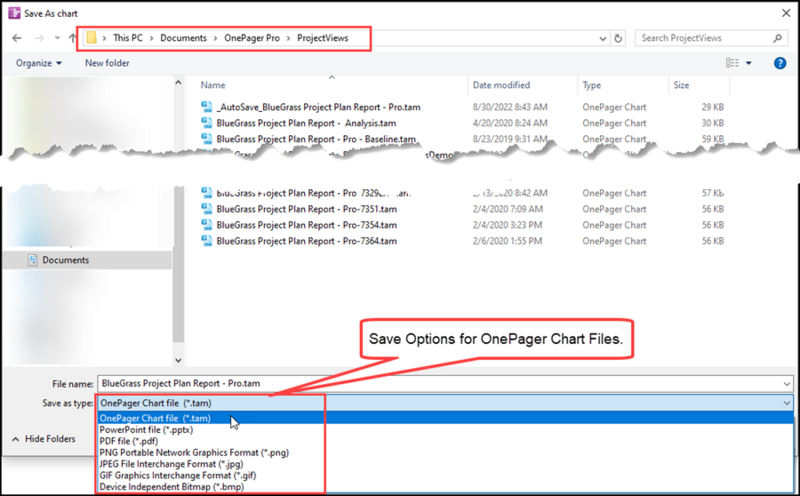Image resolution: width=800 pixels, height=496 pixels.
Task: Open the File name dropdown arrow
Action: (787, 384)
